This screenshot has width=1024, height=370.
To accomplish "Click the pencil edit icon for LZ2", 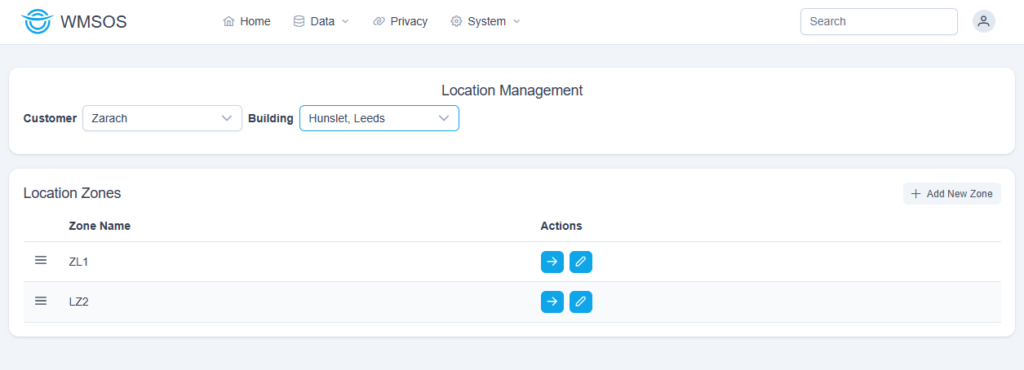I will point(581,302).
